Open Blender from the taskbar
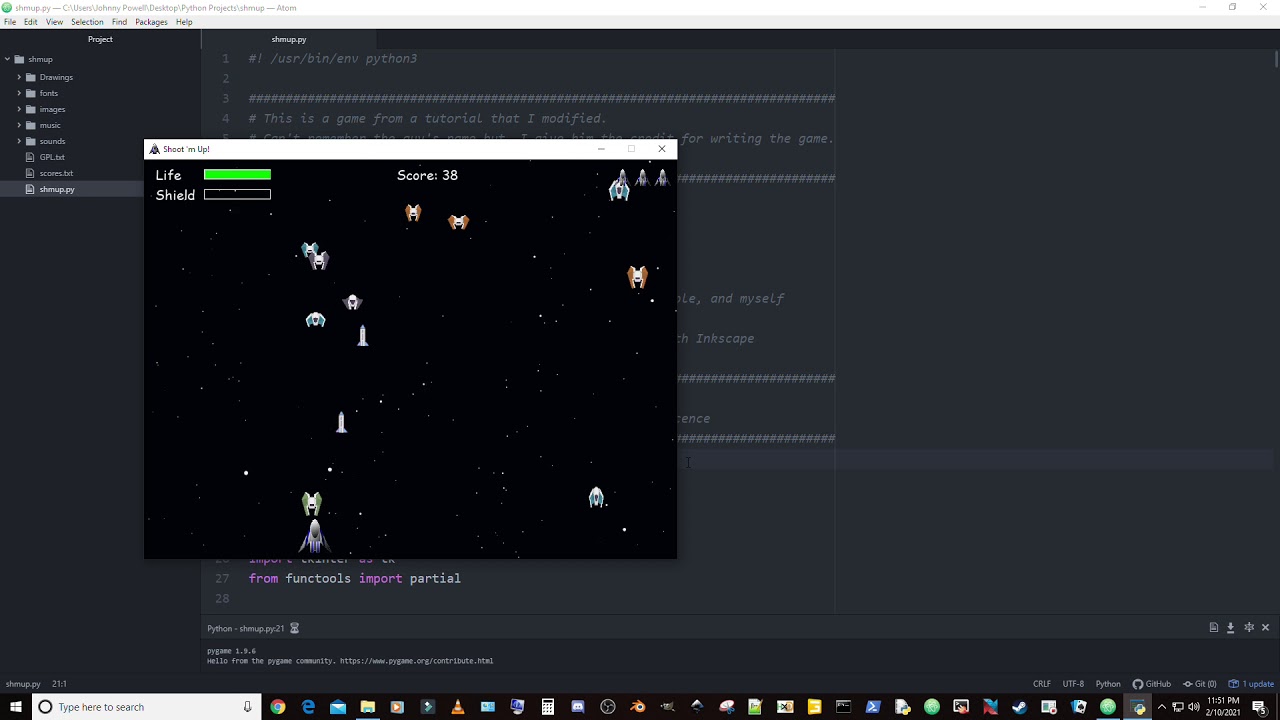 click(x=638, y=707)
